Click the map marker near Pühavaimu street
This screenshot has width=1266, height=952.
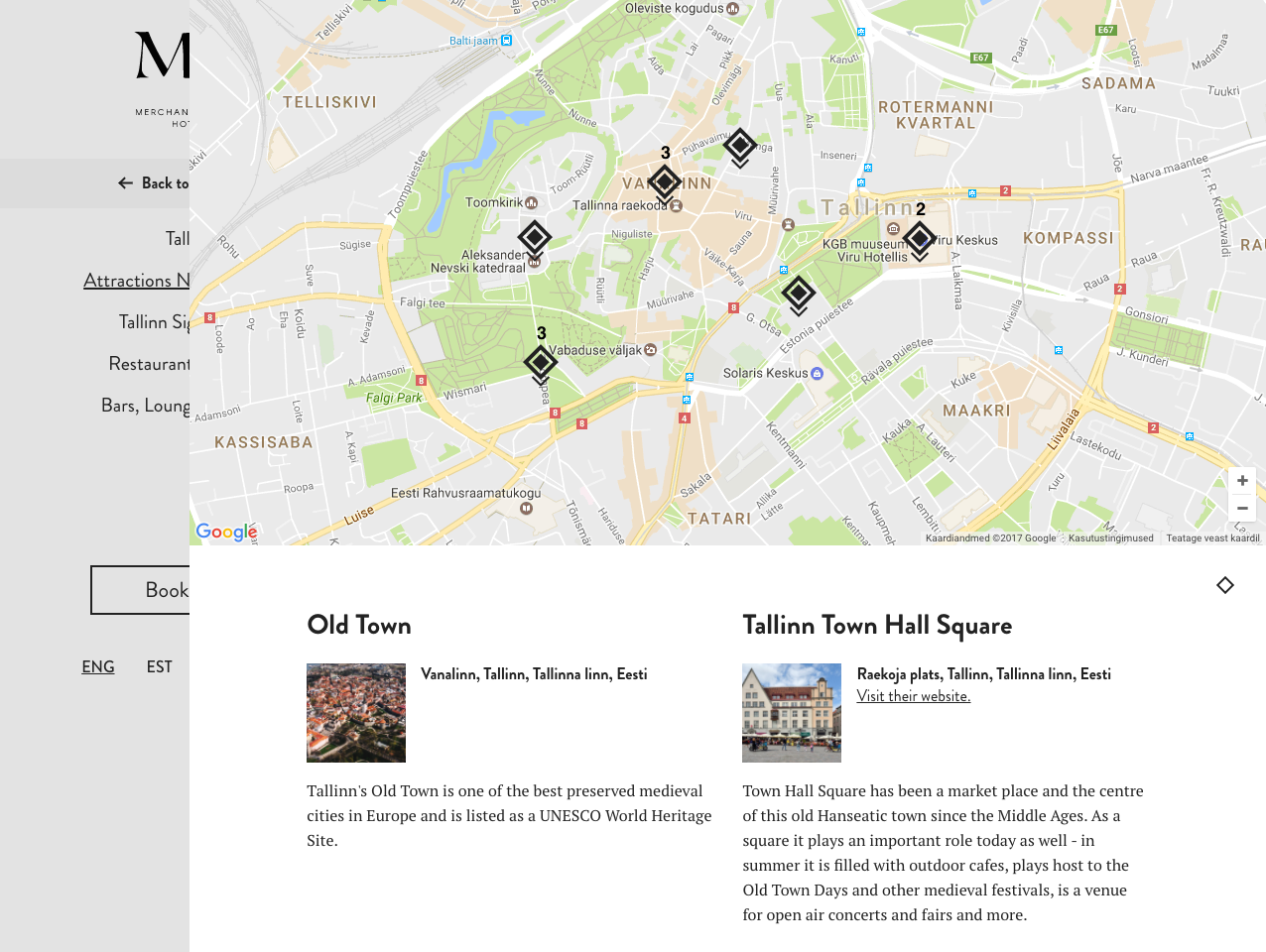[x=740, y=146]
